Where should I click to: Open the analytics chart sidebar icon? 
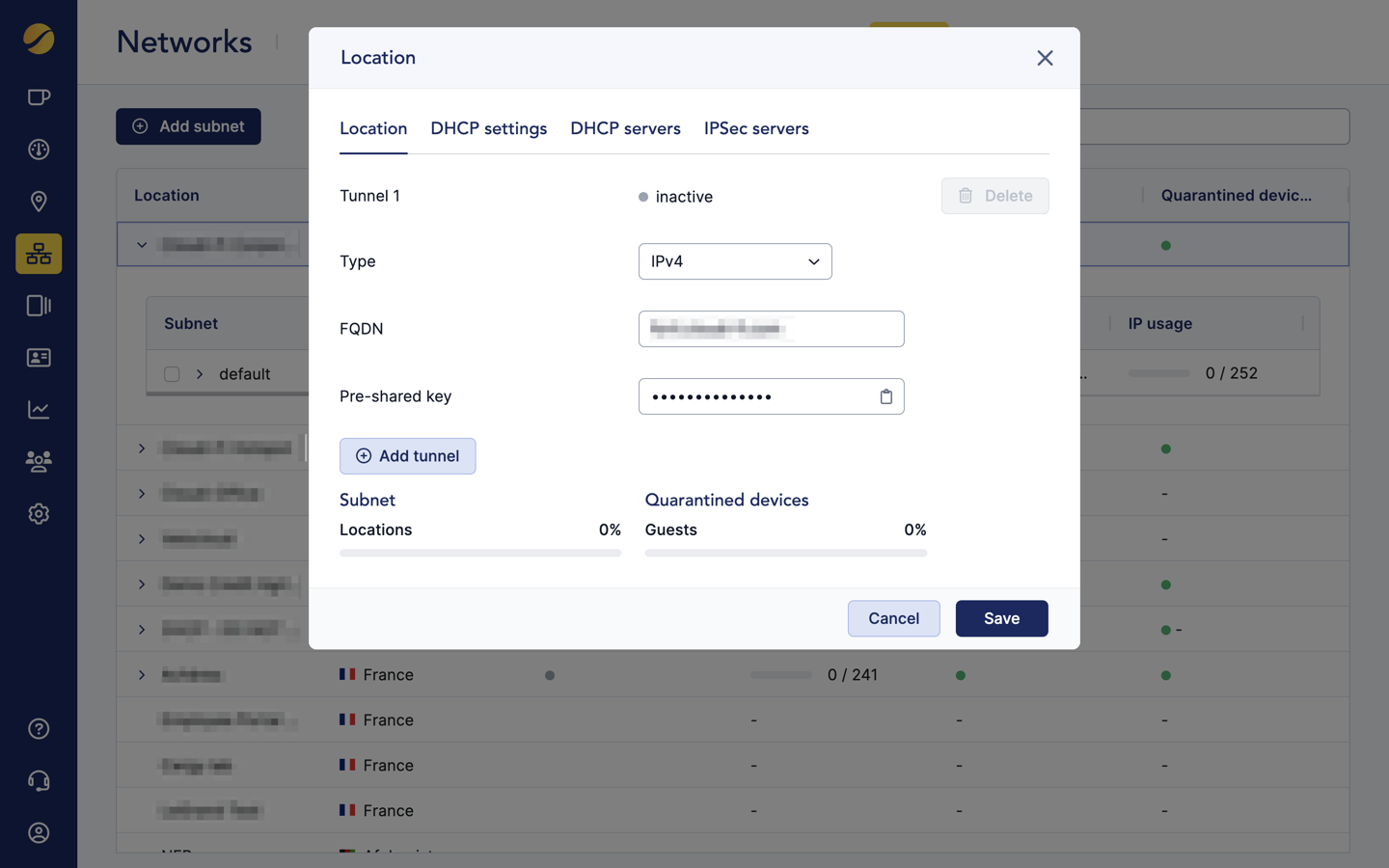(x=39, y=410)
